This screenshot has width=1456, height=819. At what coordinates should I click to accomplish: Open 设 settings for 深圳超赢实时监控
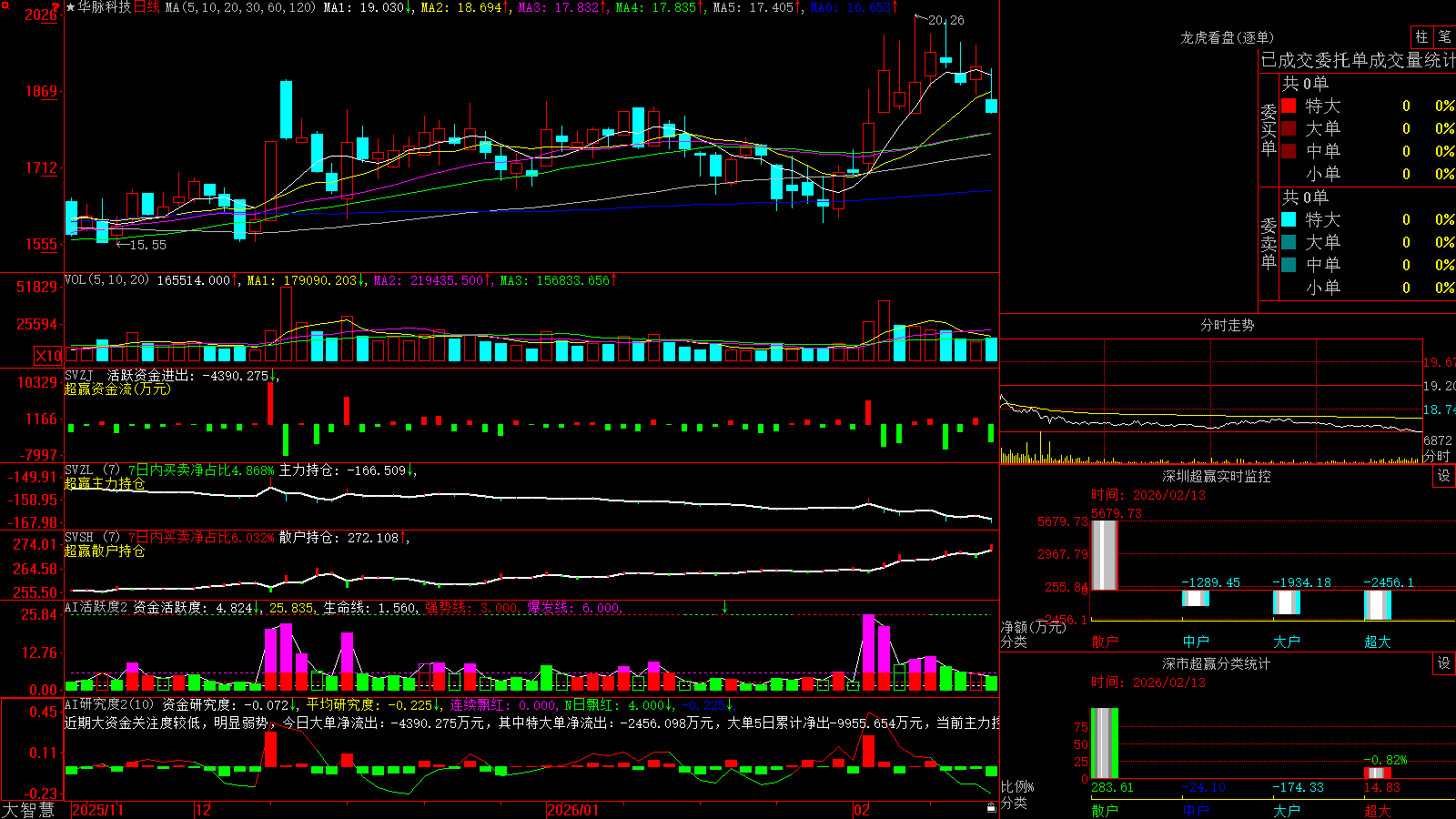tap(1444, 476)
